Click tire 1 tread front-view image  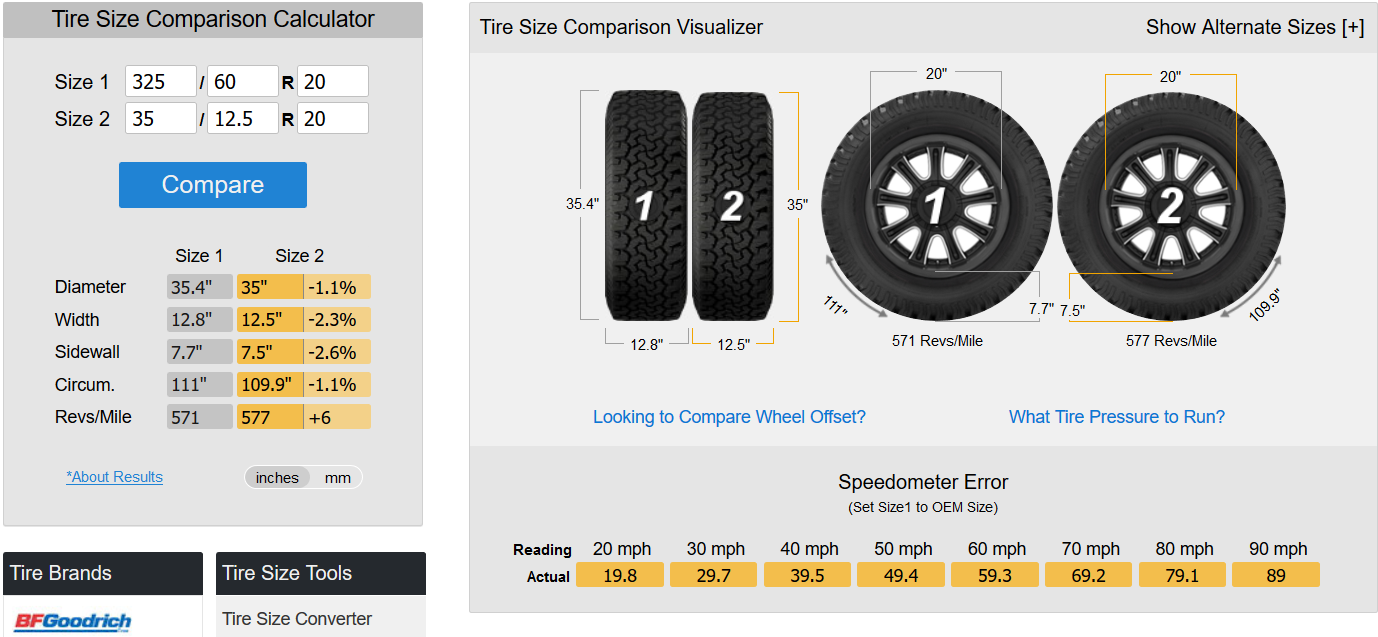(x=645, y=206)
